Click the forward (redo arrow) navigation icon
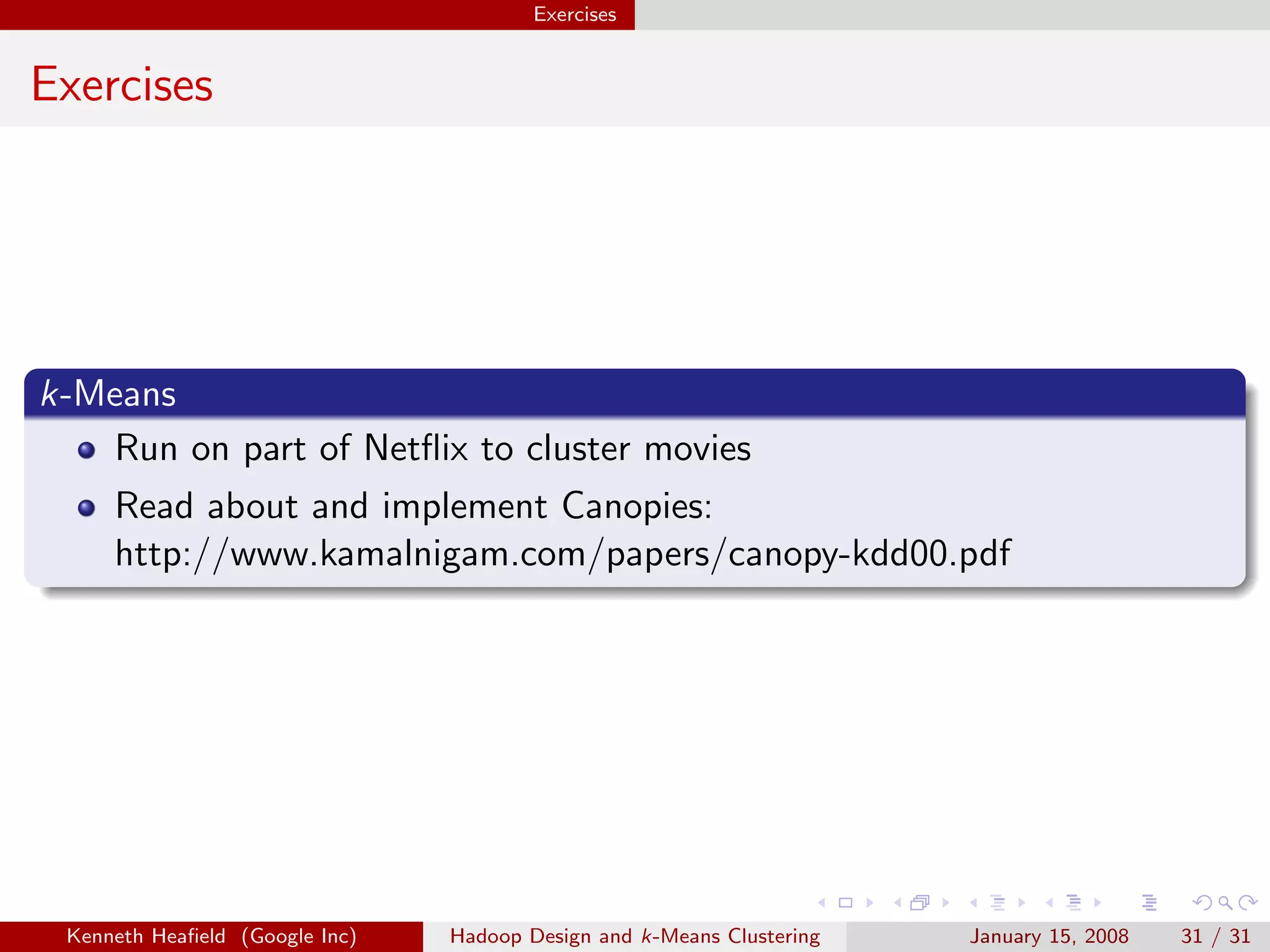This screenshot has height=952, width=1270. coord(1248,903)
